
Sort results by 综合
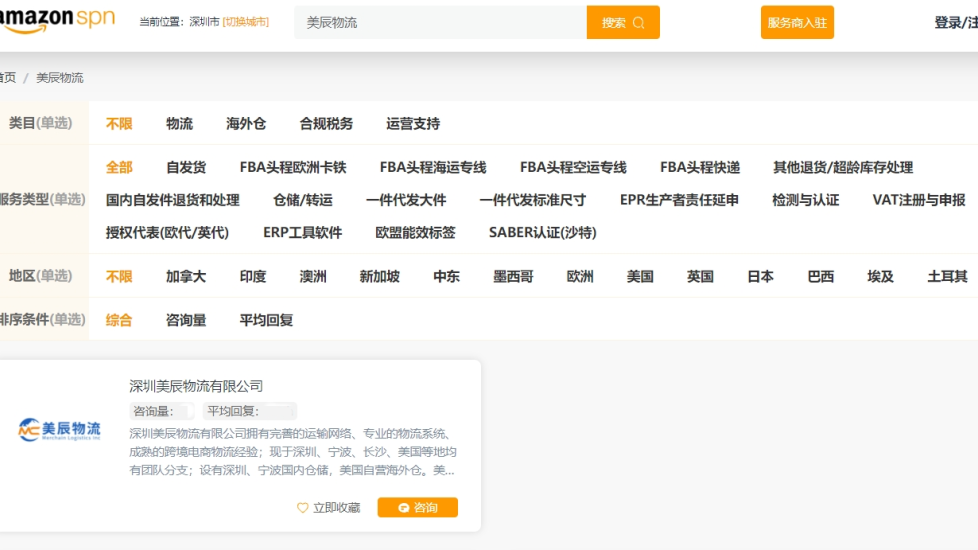click(x=119, y=320)
